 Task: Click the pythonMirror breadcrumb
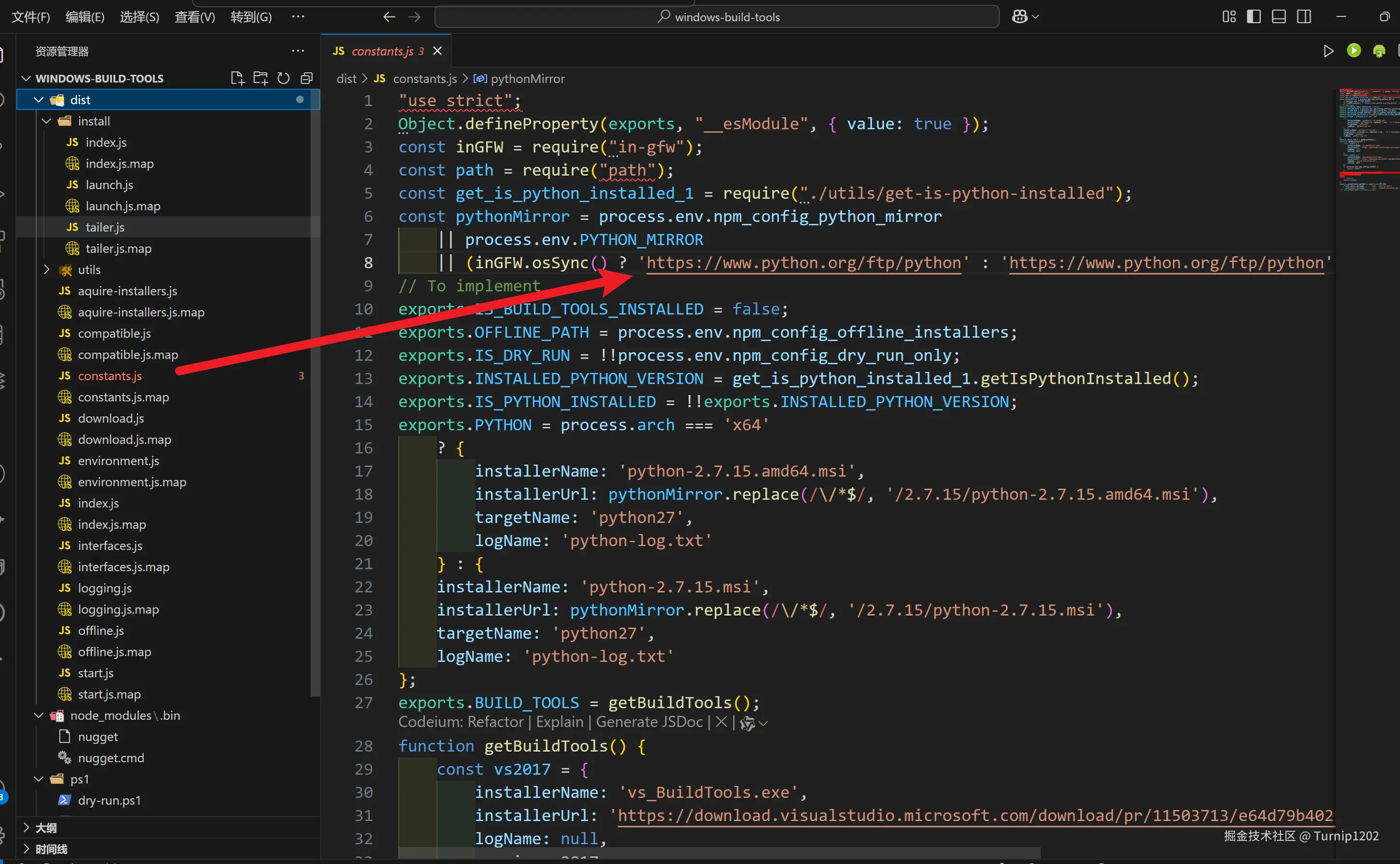click(x=527, y=79)
